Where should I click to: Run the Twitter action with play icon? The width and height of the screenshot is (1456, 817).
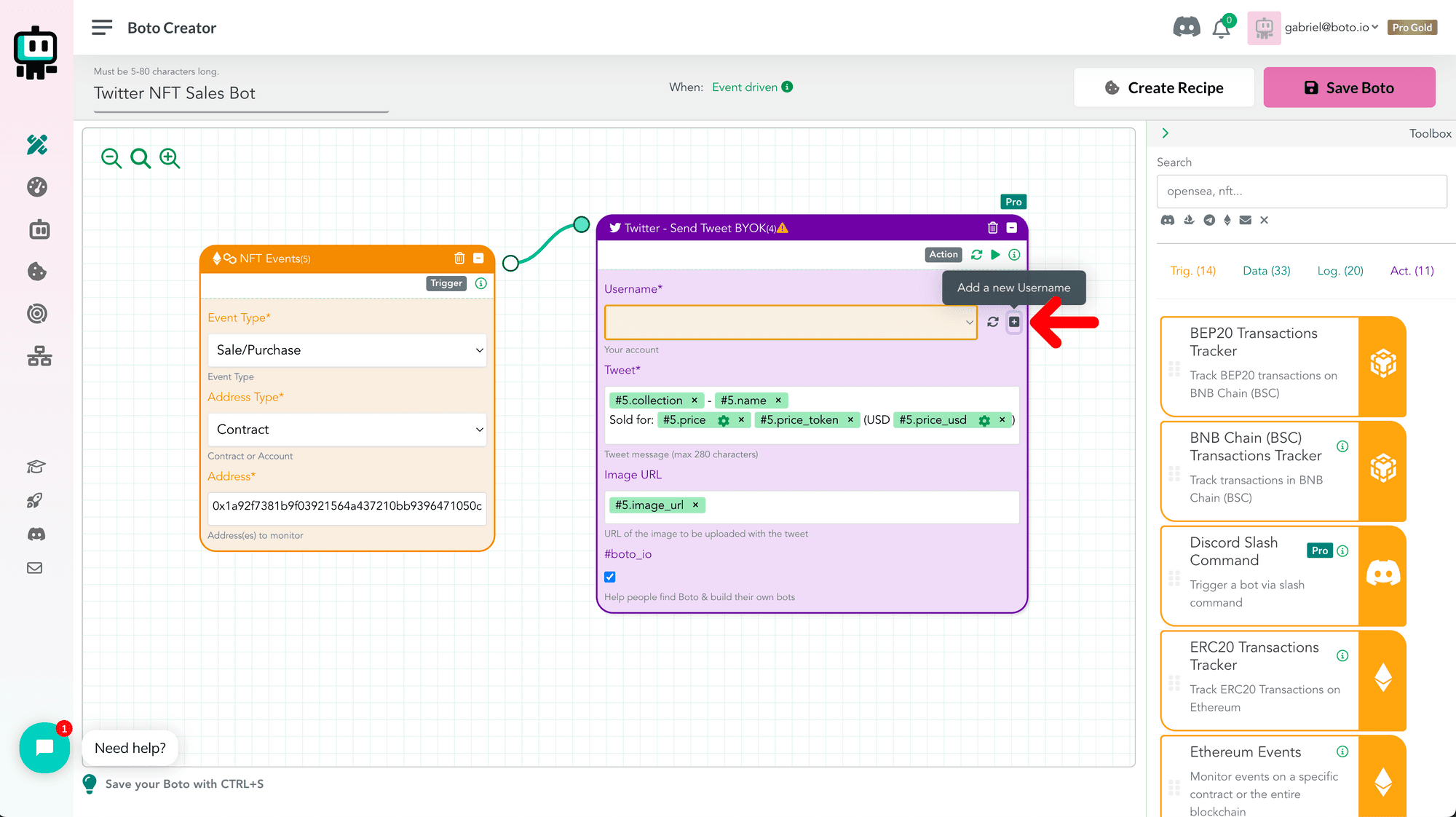(x=995, y=255)
